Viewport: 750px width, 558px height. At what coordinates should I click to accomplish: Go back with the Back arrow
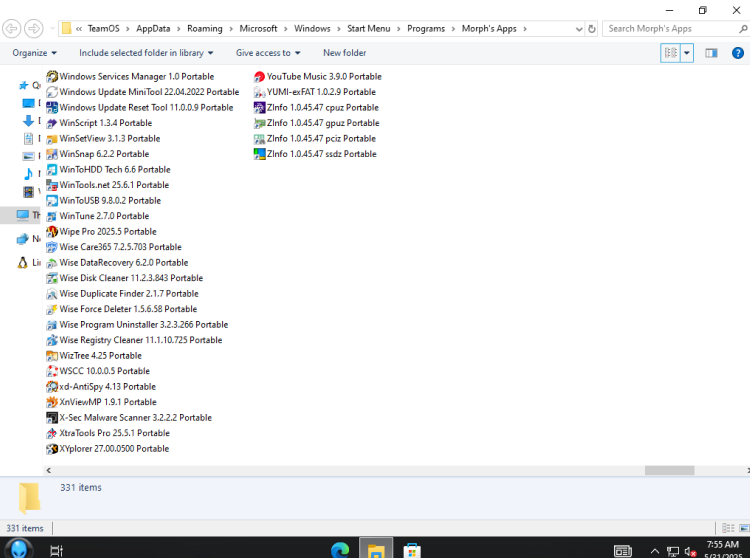pos(11,29)
